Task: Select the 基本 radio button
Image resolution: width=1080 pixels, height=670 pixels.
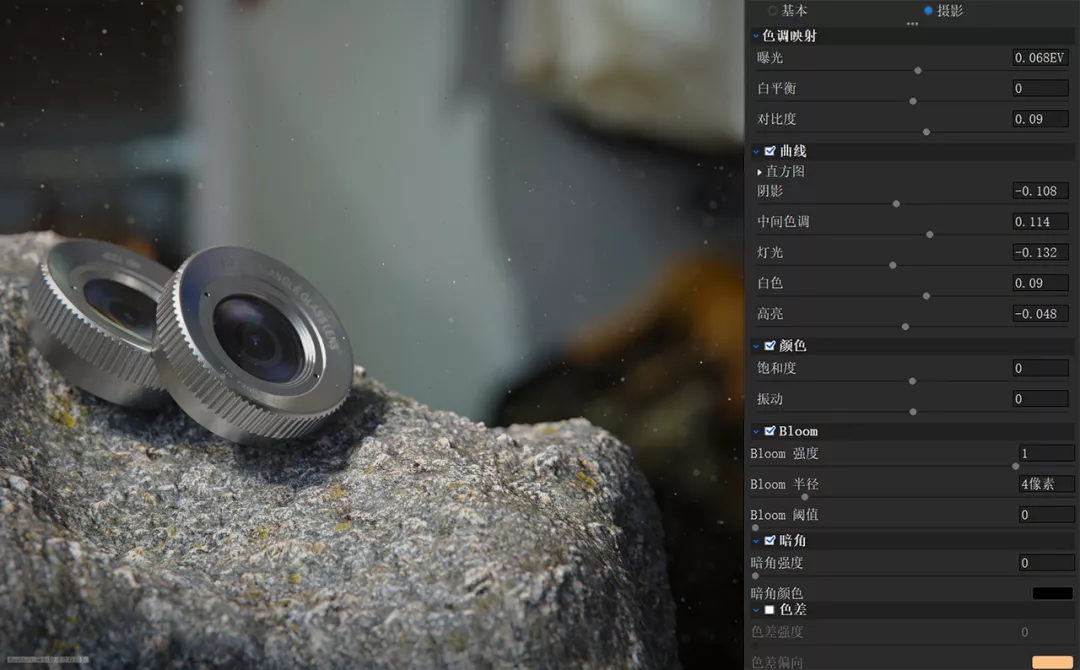Action: pos(773,10)
